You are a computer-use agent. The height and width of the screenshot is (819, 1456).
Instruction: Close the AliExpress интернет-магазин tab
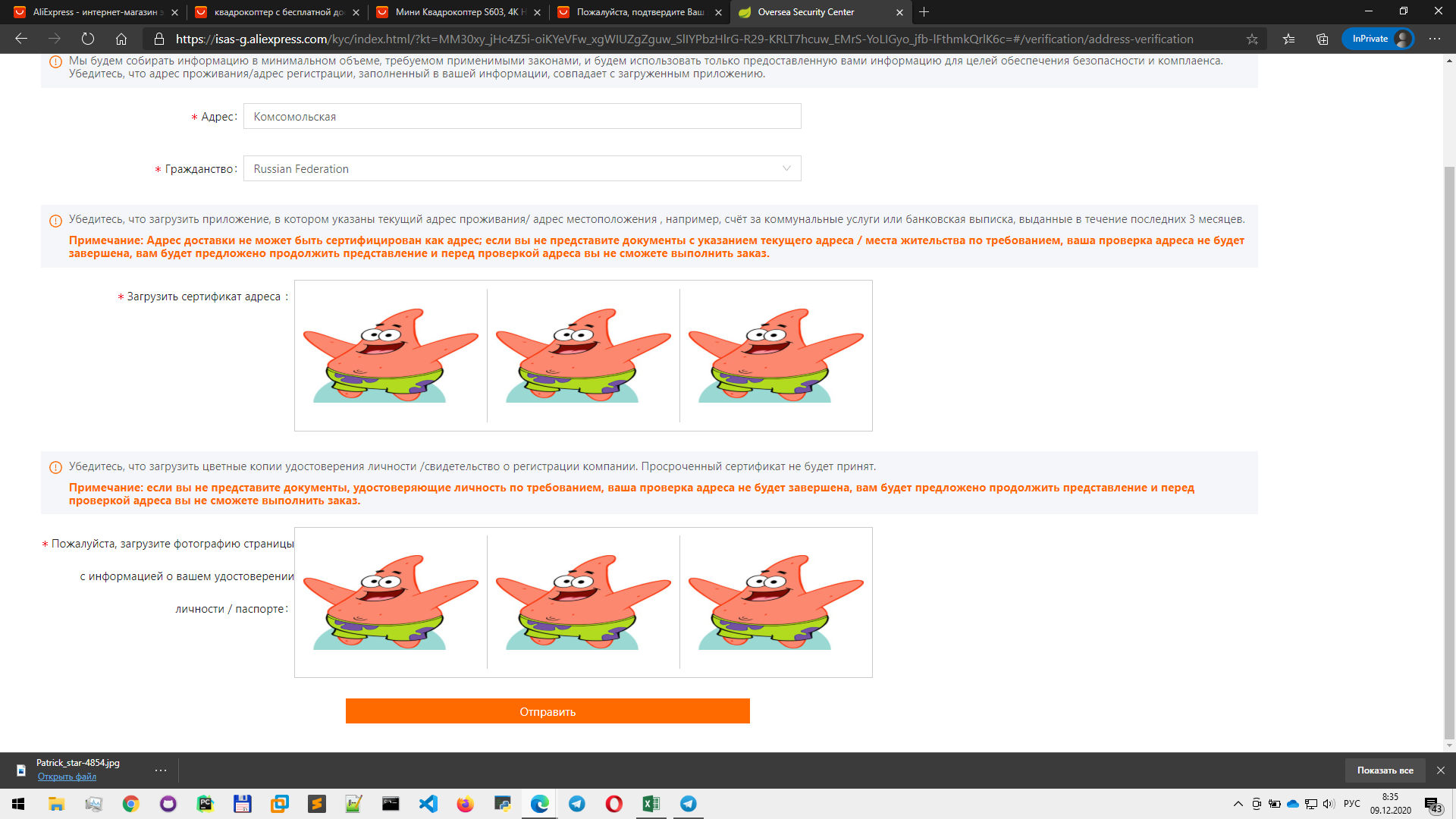click(175, 12)
